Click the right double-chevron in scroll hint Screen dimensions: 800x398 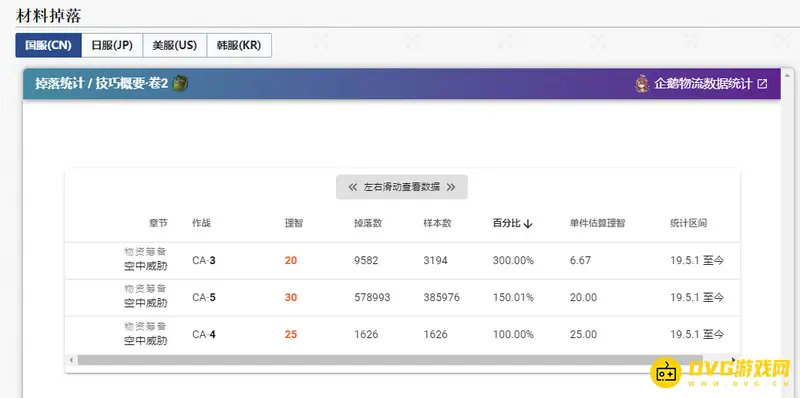(x=451, y=187)
